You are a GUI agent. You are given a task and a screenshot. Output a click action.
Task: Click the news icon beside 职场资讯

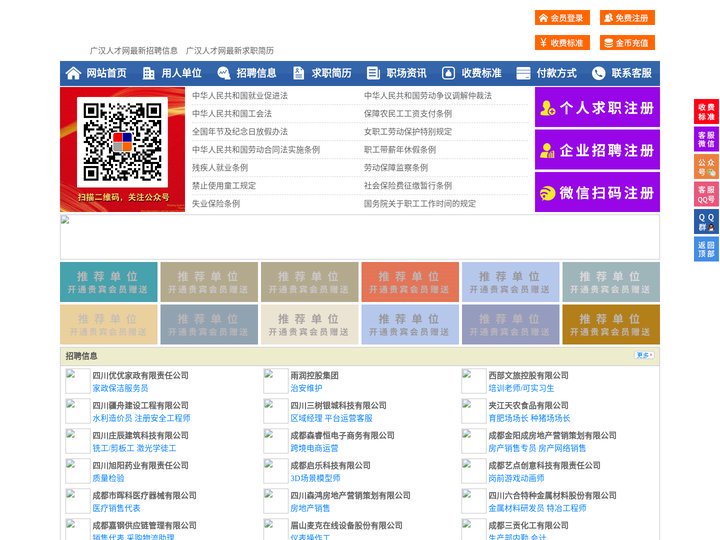coord(373,73)
